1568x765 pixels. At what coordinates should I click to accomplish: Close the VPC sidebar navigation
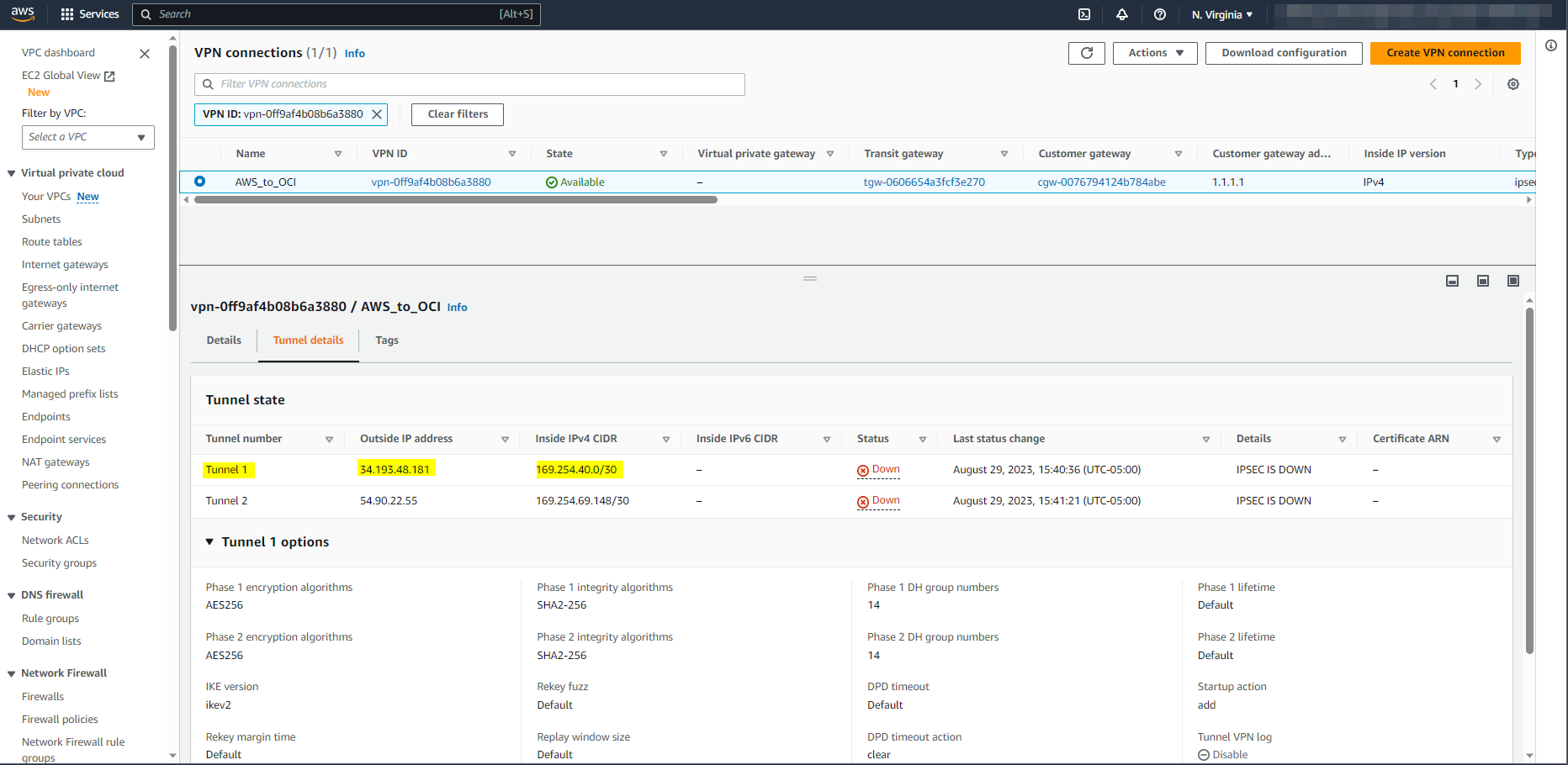point(145,54)
